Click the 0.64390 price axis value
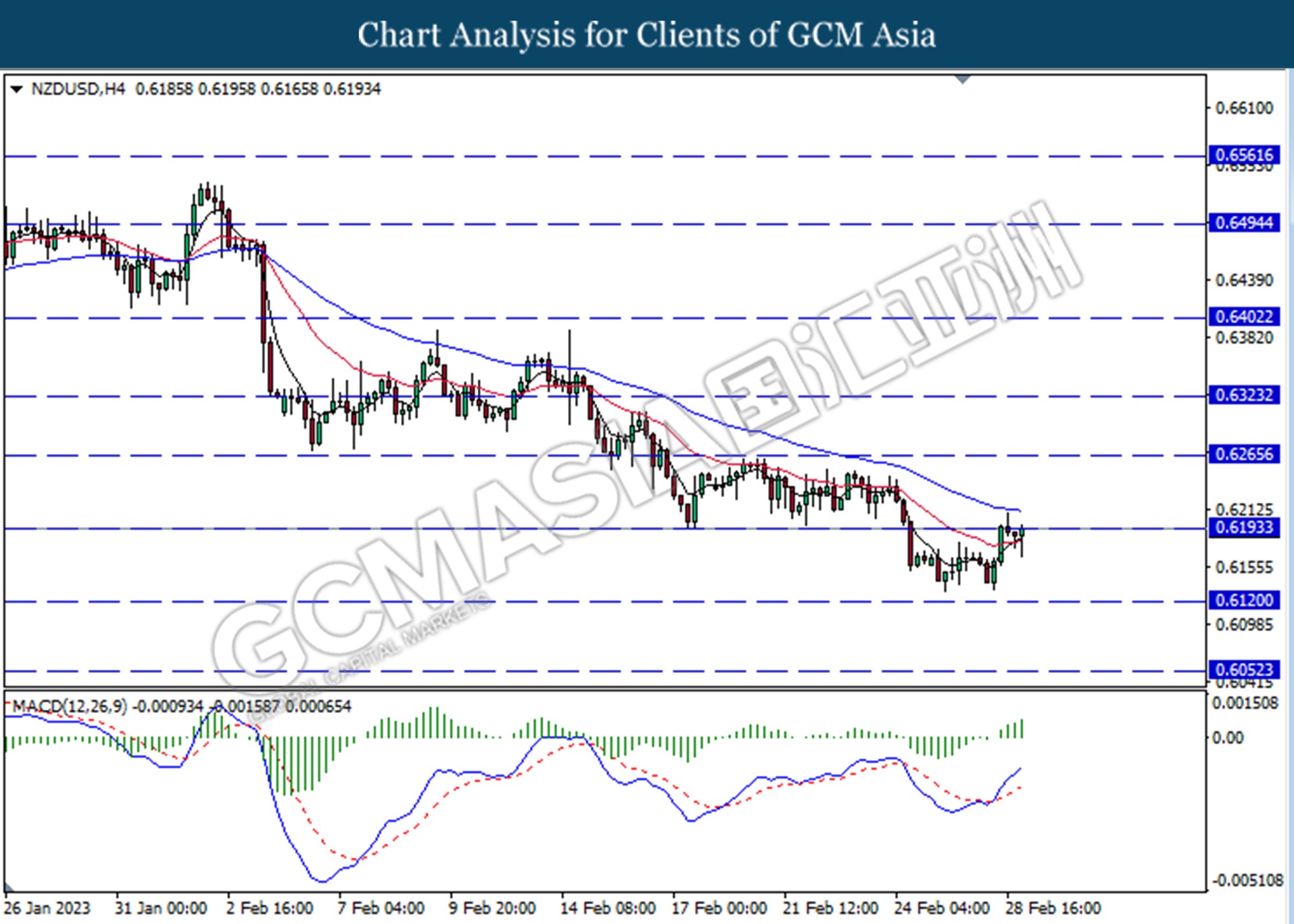The image size is (1294, 924). coord(1244,280)
